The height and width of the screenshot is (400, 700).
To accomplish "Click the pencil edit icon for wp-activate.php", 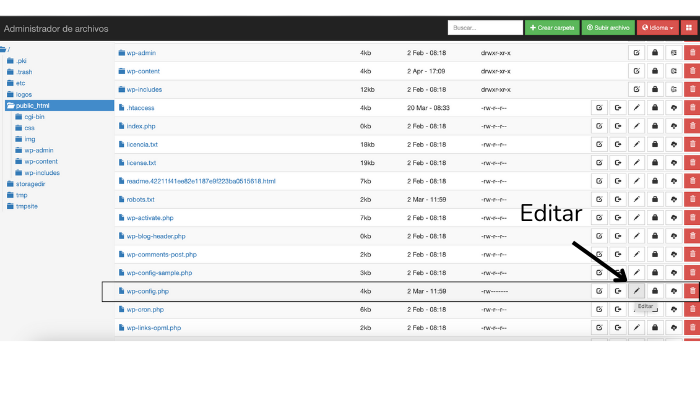I will (x=636, y=218).
